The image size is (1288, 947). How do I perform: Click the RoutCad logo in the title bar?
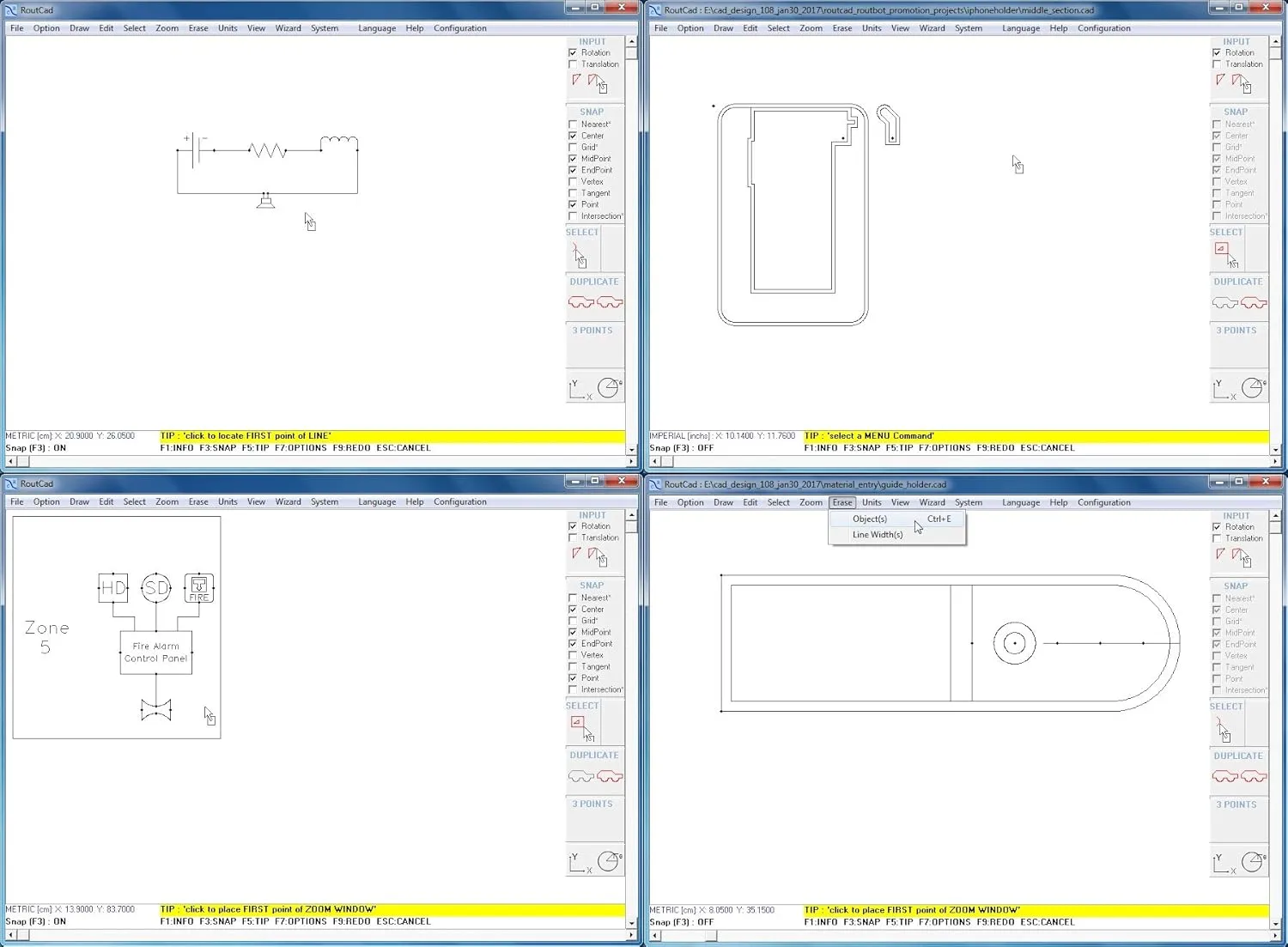pyautogui.click(x=12, y=9)
